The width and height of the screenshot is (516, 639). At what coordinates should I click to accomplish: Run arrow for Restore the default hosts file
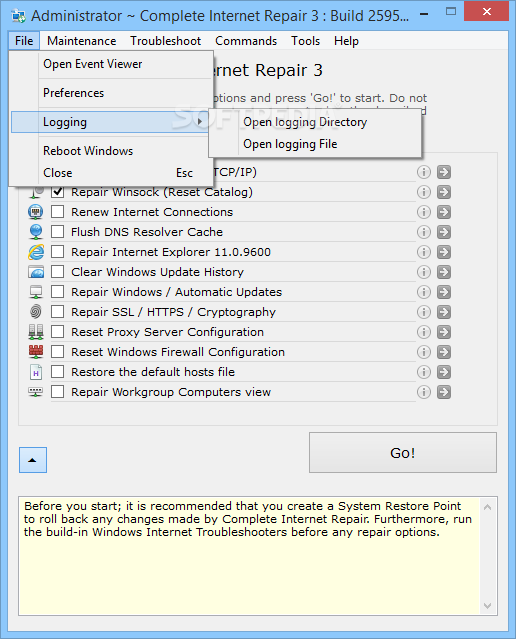click(444, 372)
